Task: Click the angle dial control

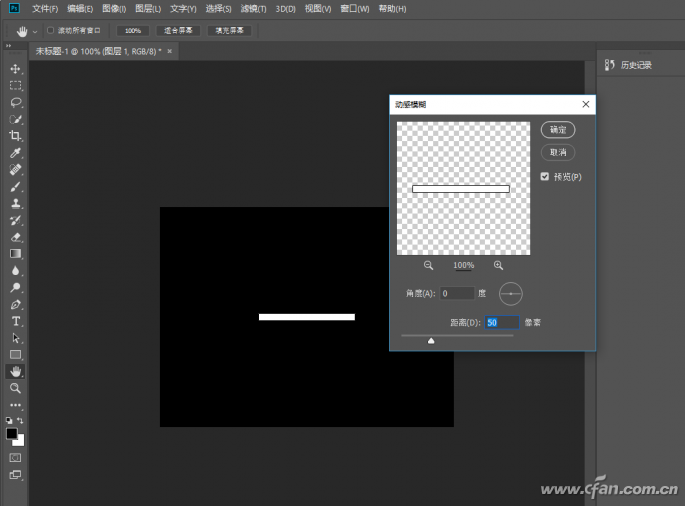Action: pyautogui.click(x=511, y=294)
